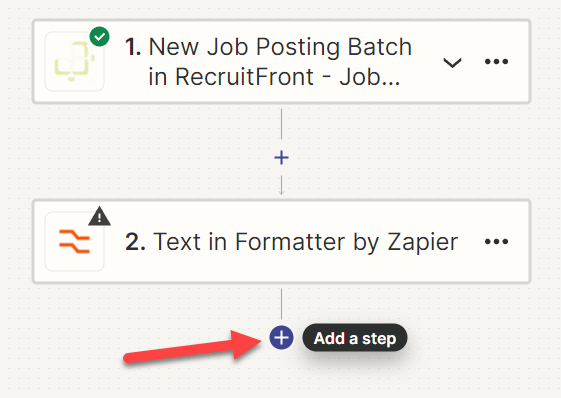
Task: Click the connector line below step 1 card
Action: click(x=282, y=124)
